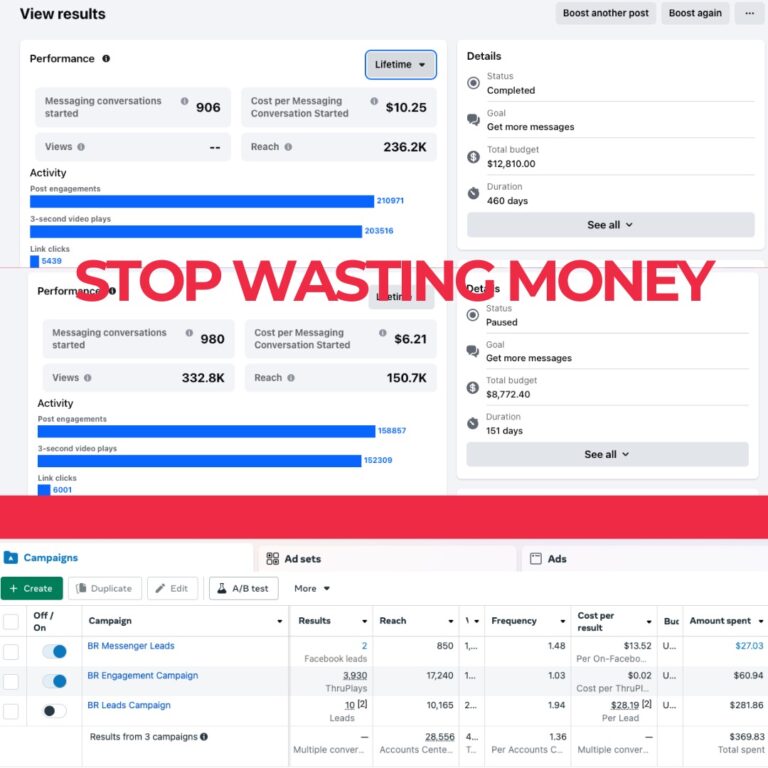
Task: Tick the select-all checkbox in table header
Action: pos(11,621)
